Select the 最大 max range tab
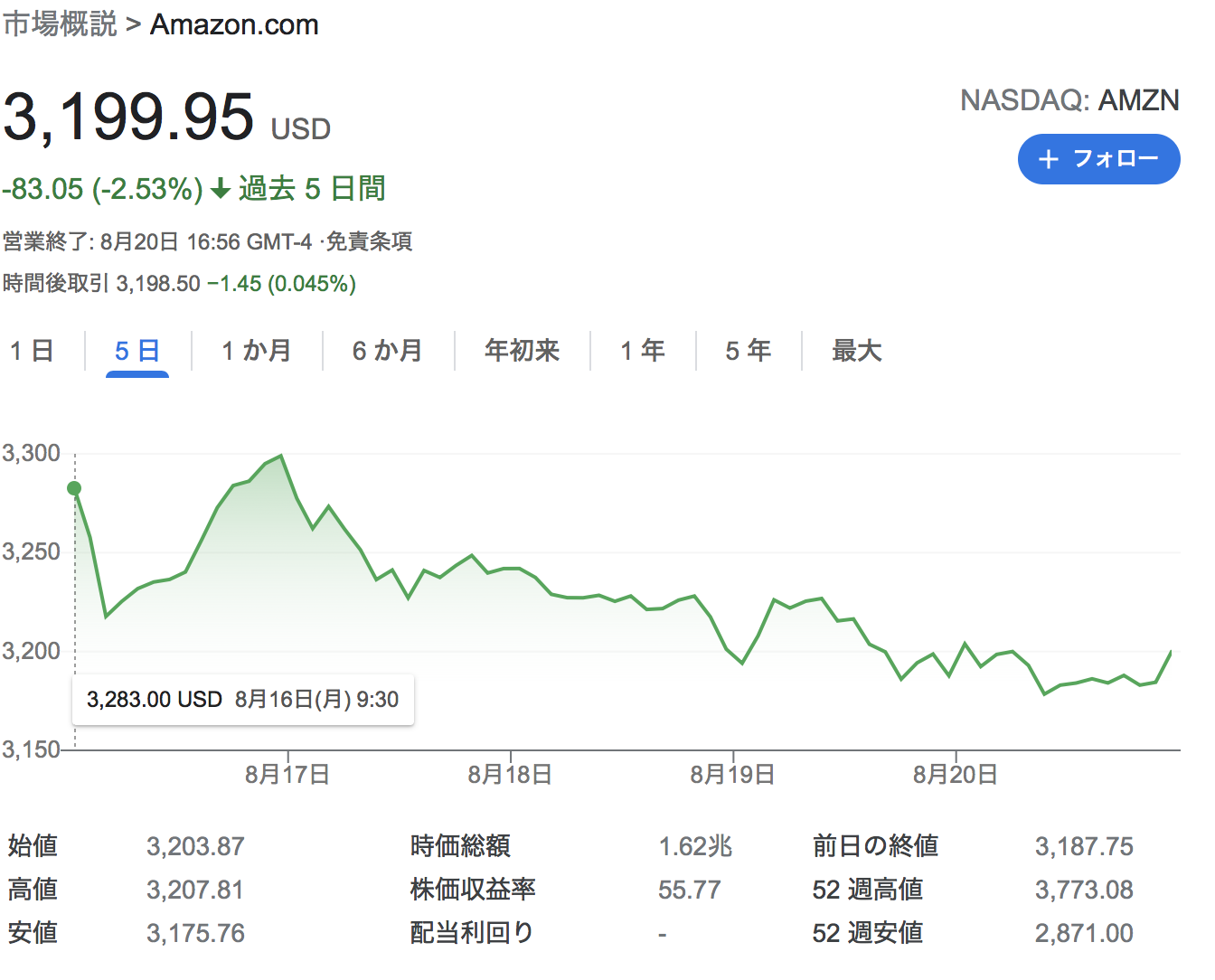Viewport: 1215px width, 980px height. [x=857, y=351]
